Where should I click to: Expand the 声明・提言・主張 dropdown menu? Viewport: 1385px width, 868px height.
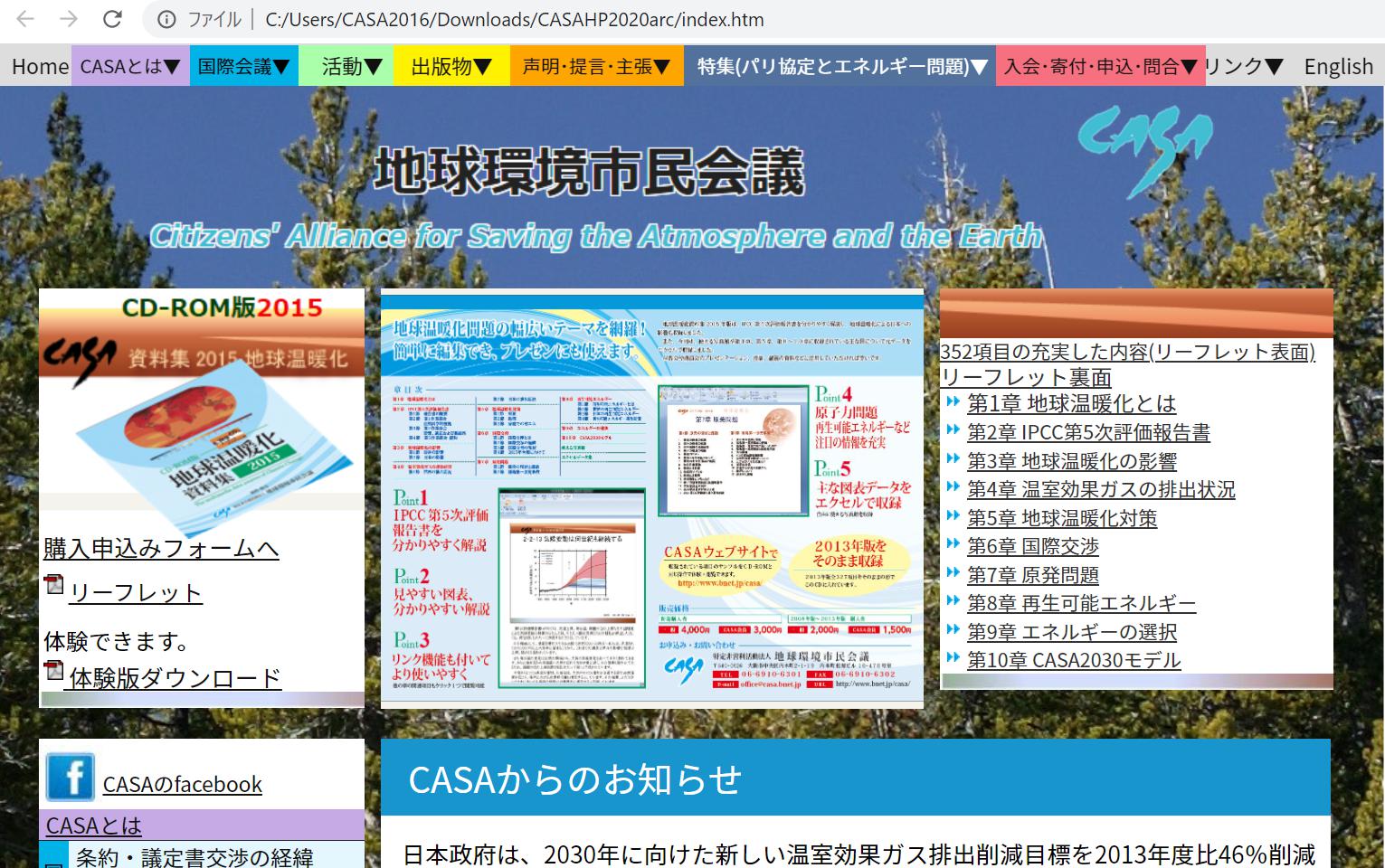(597, 66)
